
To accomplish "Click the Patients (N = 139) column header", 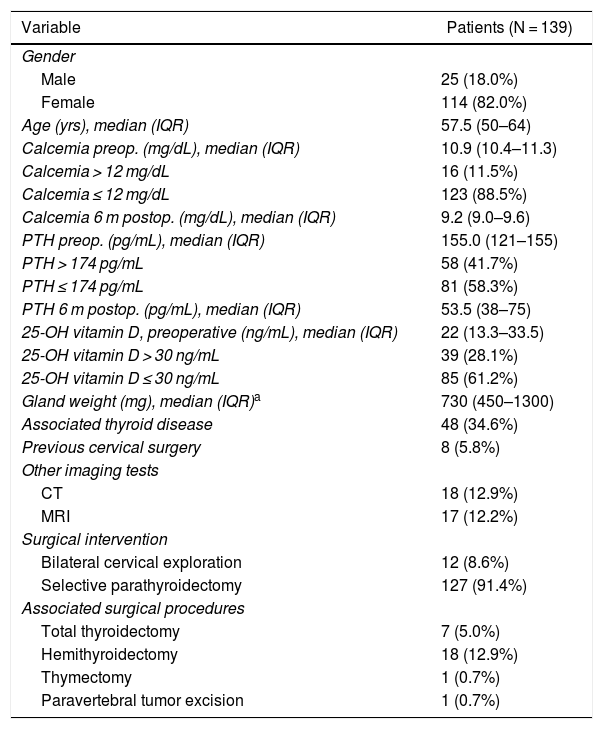I will [508, 27].
